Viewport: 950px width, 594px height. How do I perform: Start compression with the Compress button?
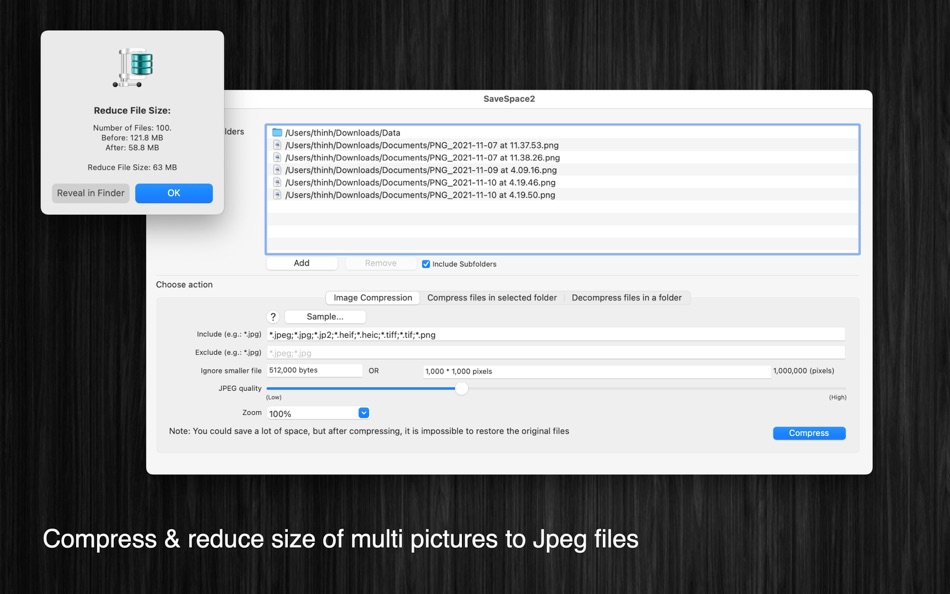point(809,433)
